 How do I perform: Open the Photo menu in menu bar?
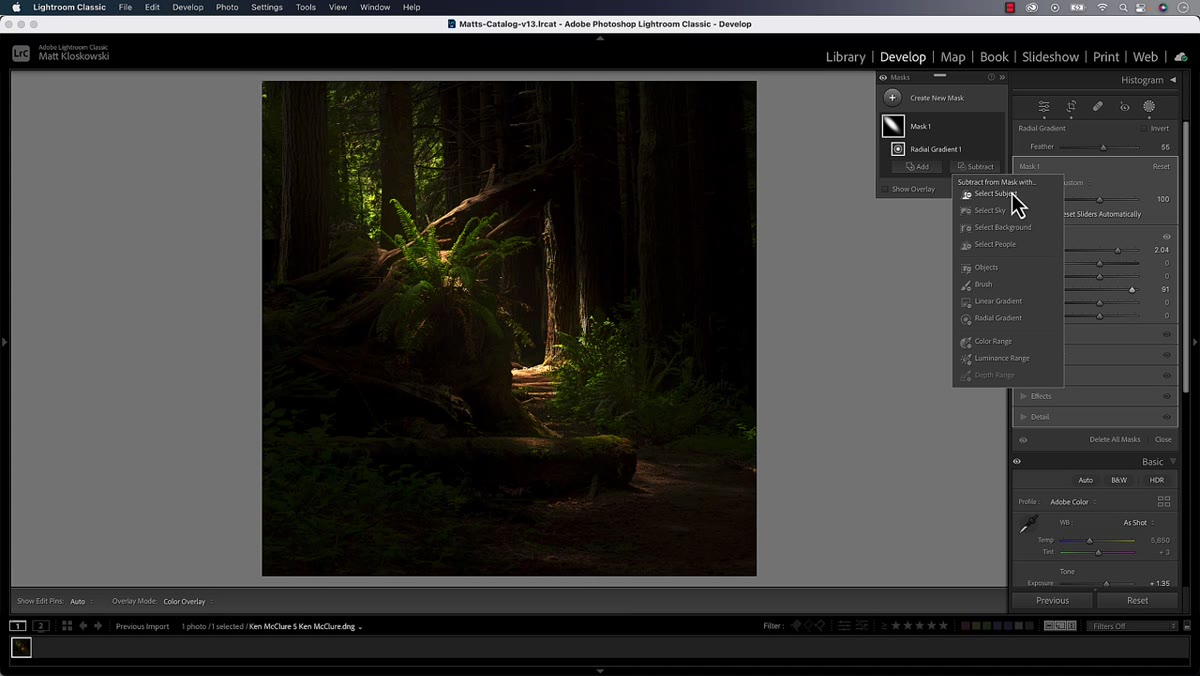tap(227, 7)
